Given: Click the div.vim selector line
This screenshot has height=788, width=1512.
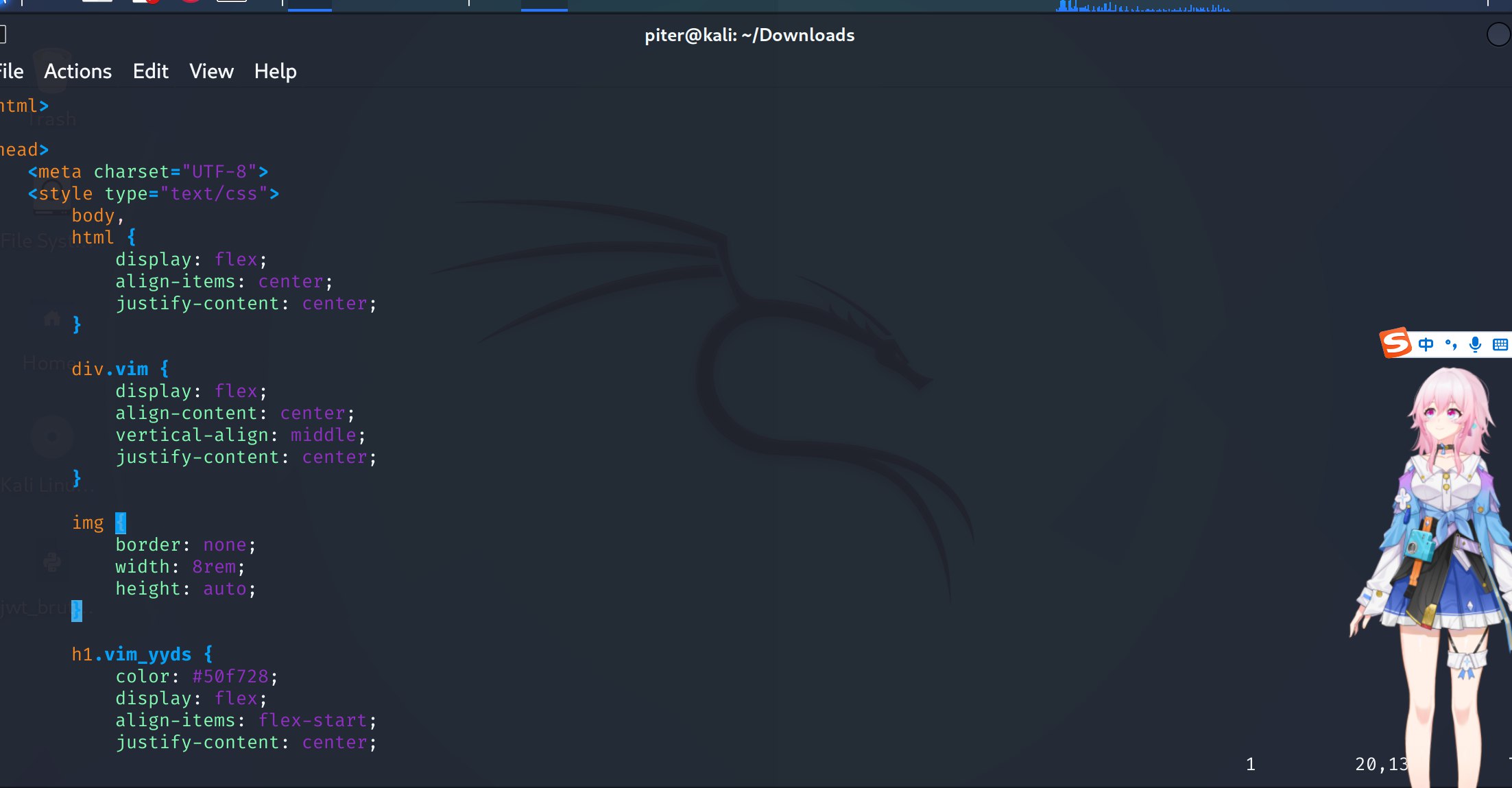Looking at the screenshot, I should pyautogui.click(x=110, y=369).
